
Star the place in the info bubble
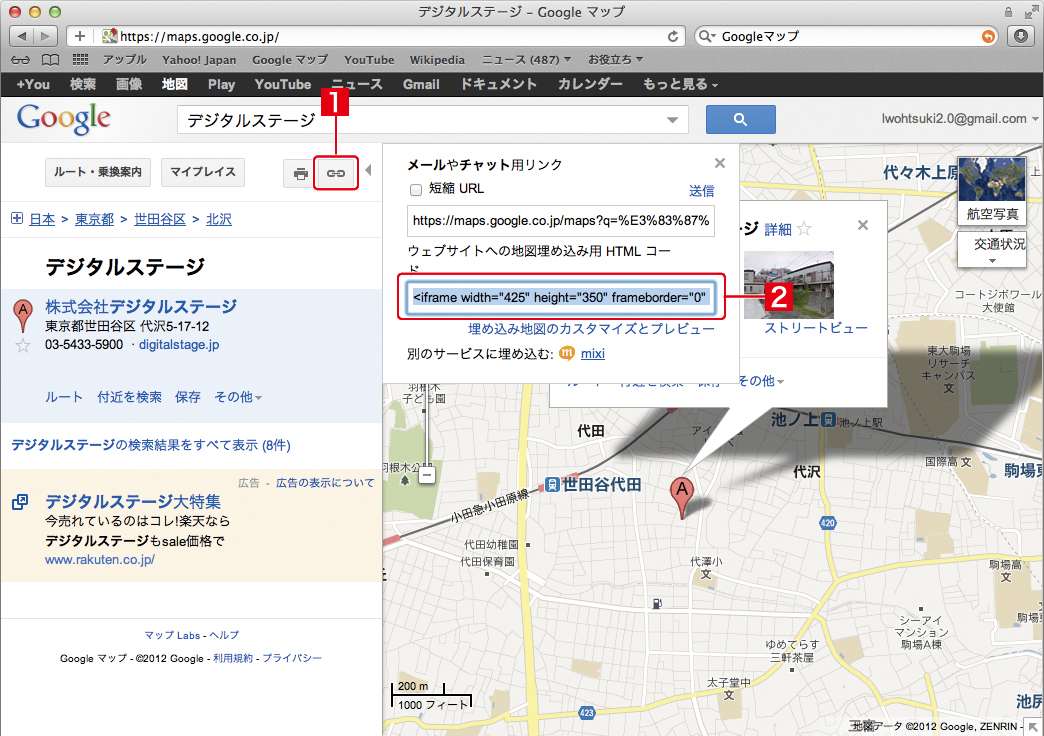[804, 229]
